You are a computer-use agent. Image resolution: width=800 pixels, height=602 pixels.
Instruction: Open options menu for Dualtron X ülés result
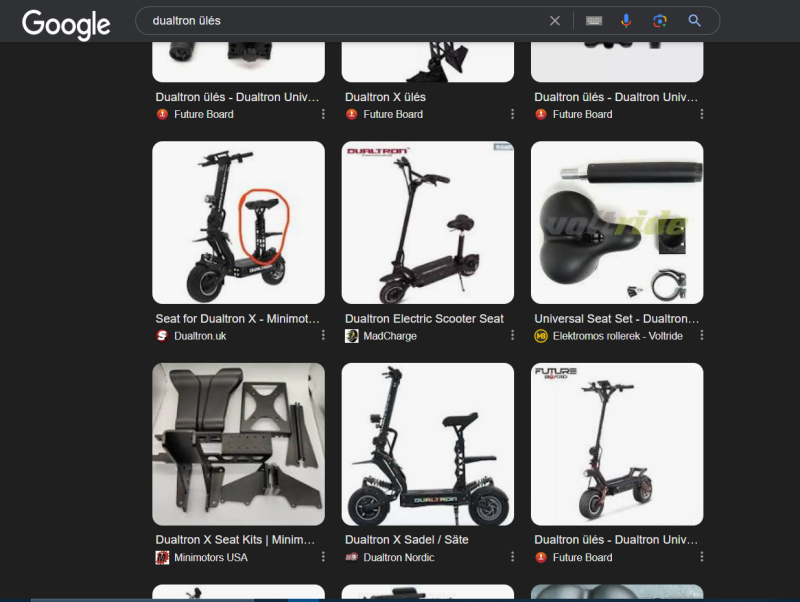(512, 114)
